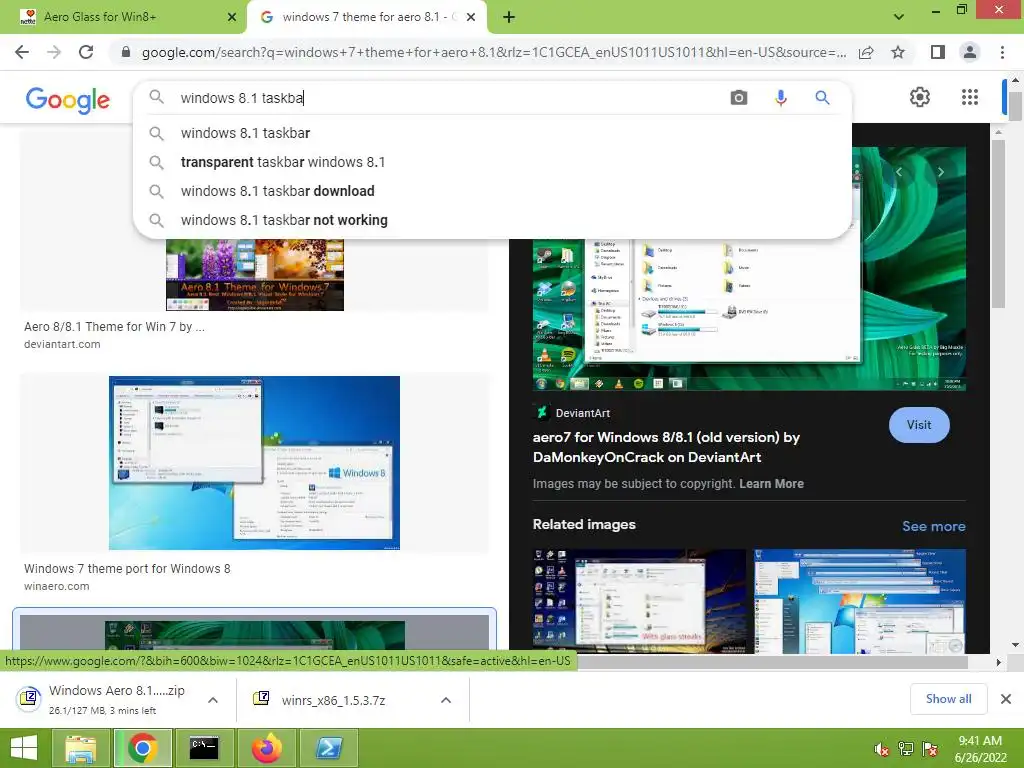
Task: Click the Chrome taskbar icon
Action: tap(142, 748)
